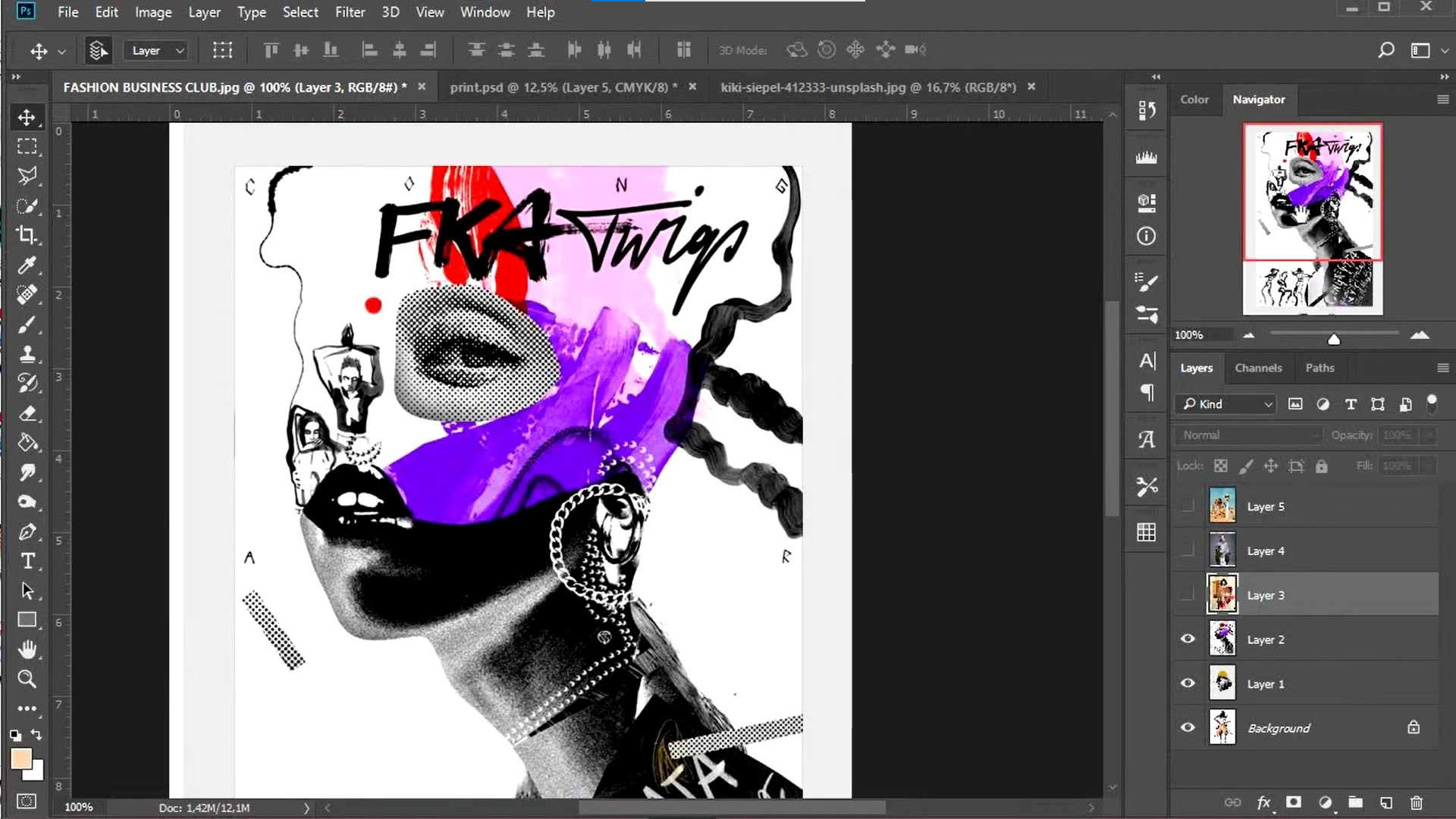Image resolution: width=1456 pixels, height=819 pixels.
Task: Adjust the Navigator zoom slider
Action: pos(1334,339)
